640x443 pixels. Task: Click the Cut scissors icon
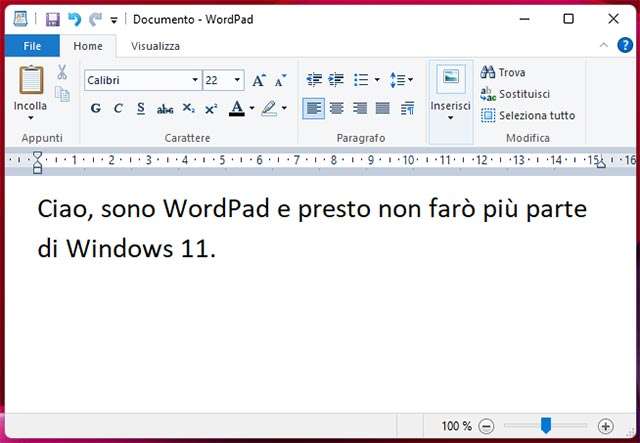[x=62, y=72]
